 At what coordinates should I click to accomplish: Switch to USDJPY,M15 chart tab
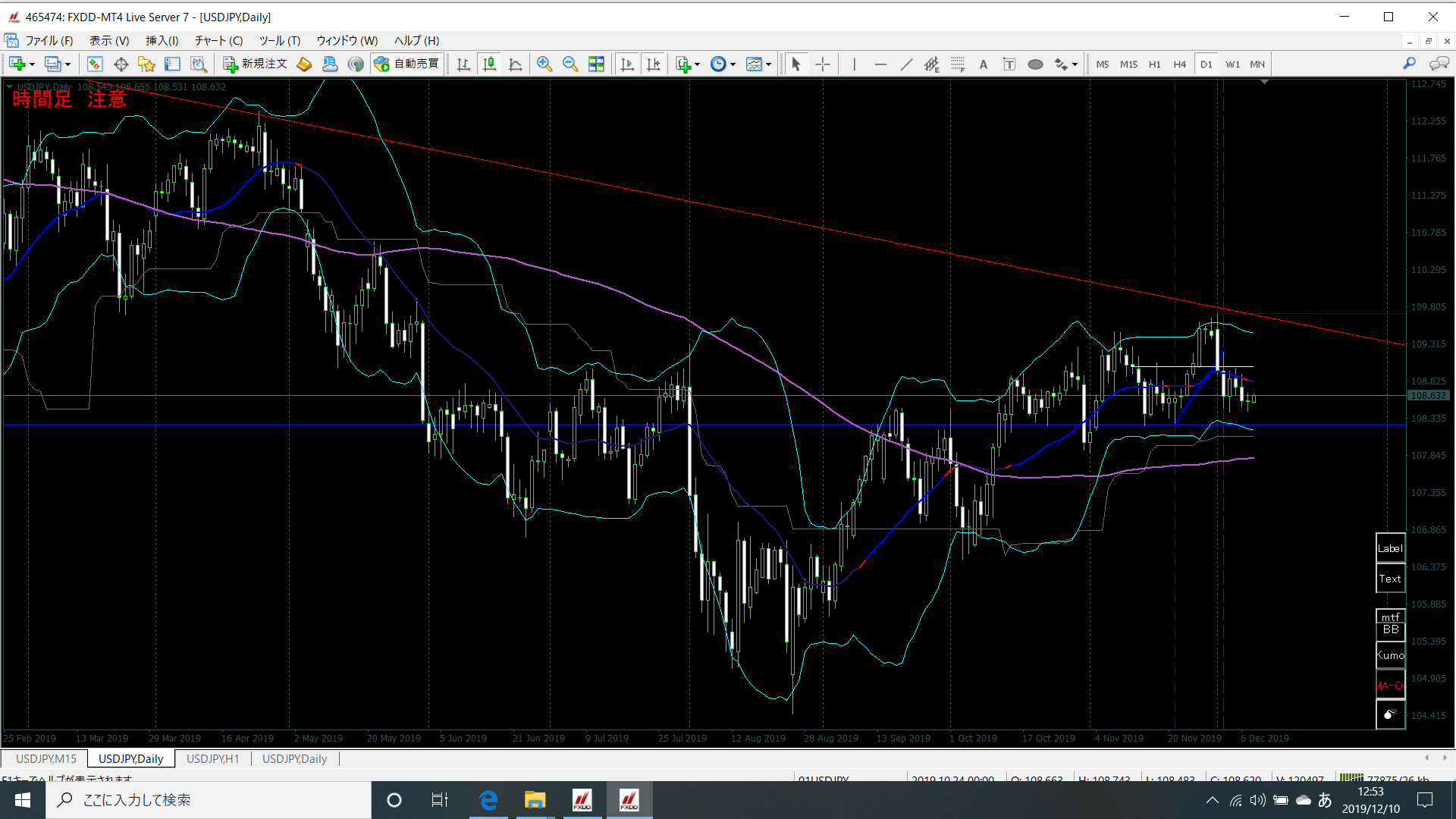pos(45,758)
